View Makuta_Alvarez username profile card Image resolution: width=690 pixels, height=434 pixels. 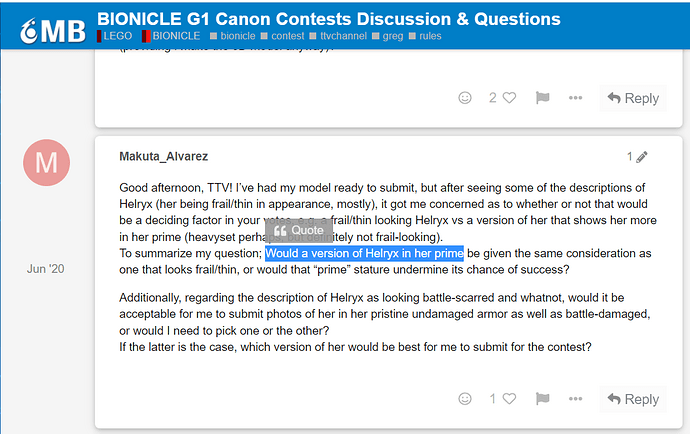click(x=163, y=157)
